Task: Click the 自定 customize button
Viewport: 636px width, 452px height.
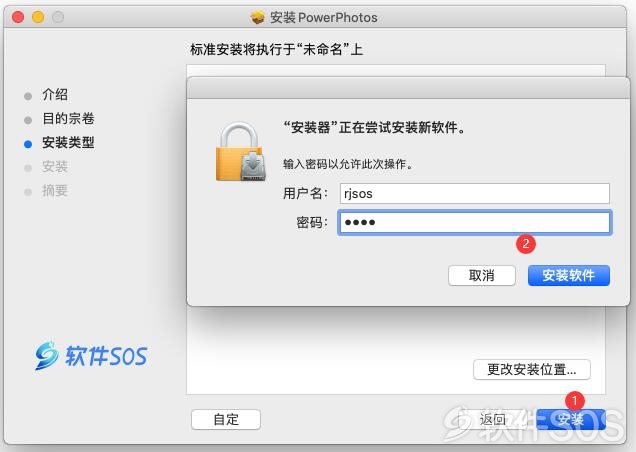Action: [x=226, y=419]
